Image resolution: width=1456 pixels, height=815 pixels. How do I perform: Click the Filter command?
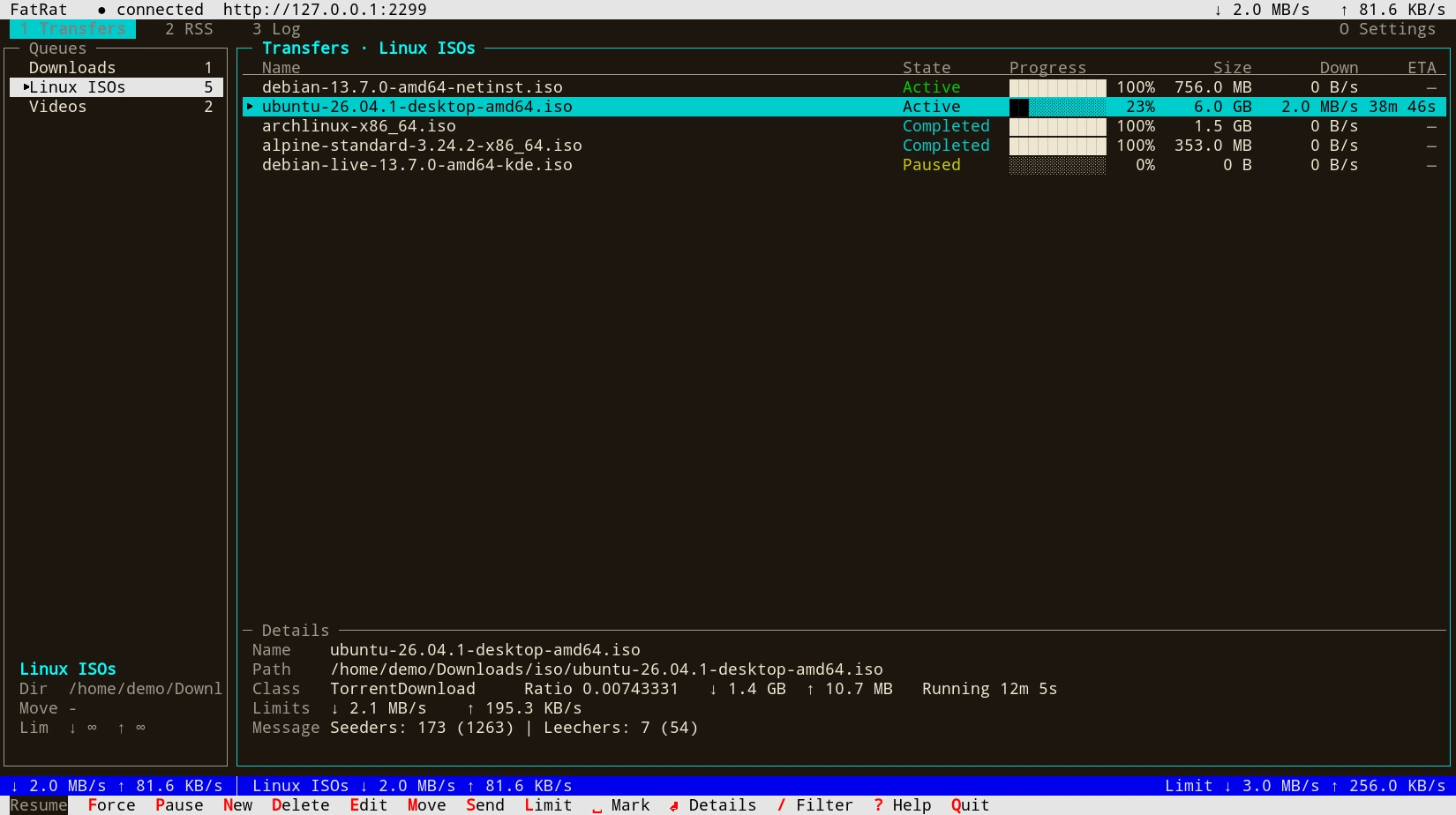coord(814,805)
